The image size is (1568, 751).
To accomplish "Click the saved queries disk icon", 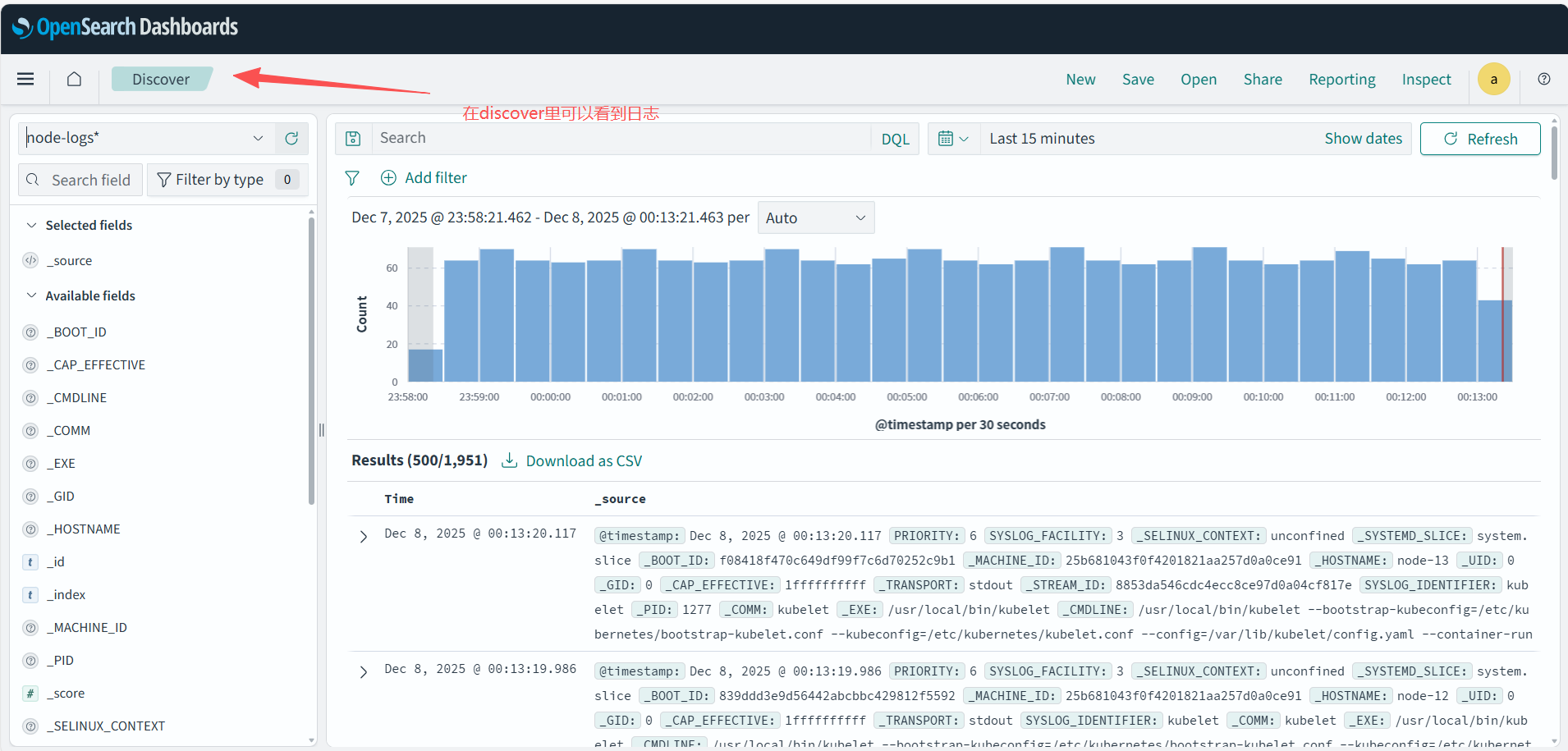I will pyautogui.click(x=353, y=139).
